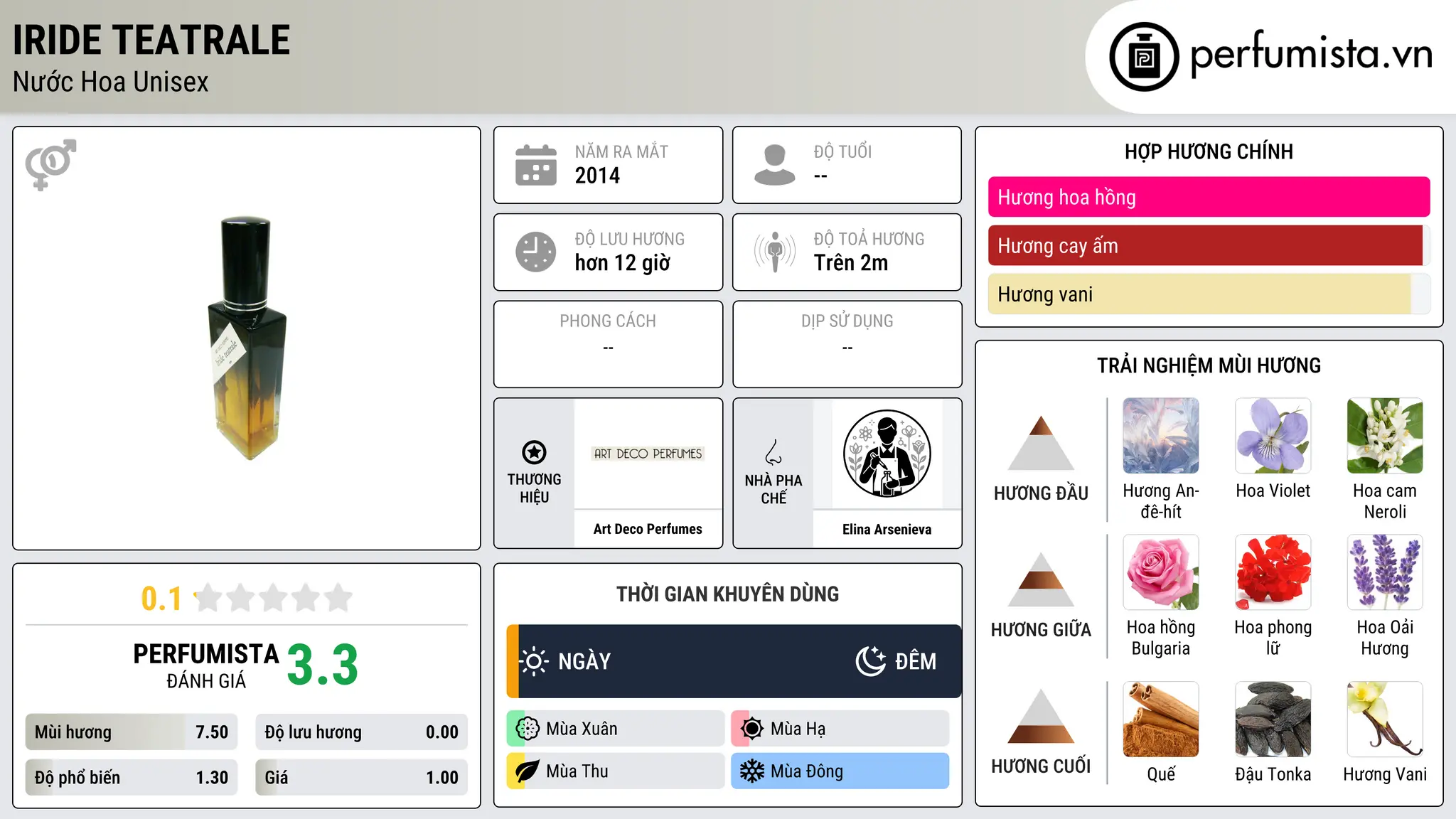The image size is (1456, 819).
Task: Click the clock icon for longevity
Action: [536, 252]
